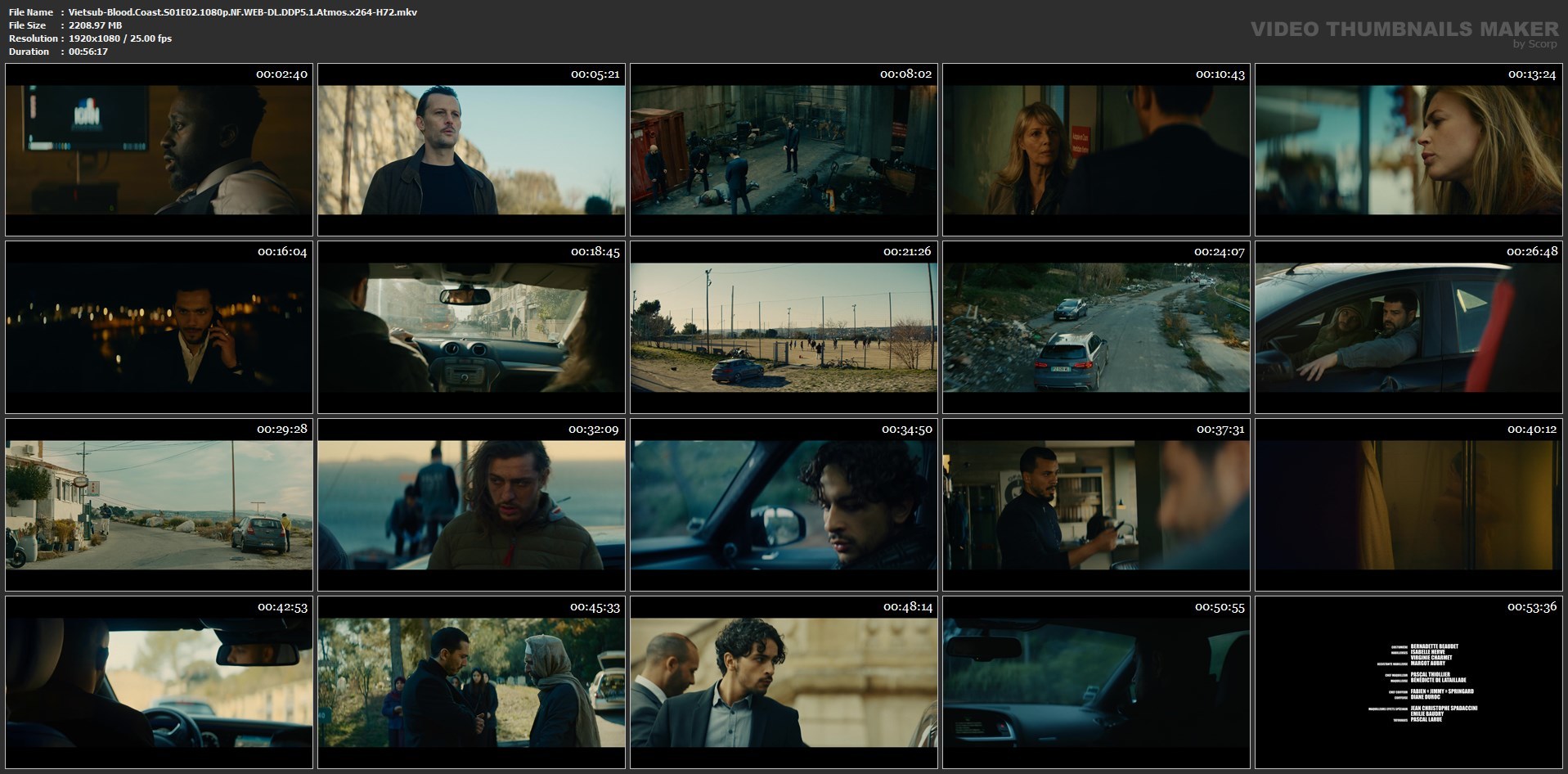Open the car interior frame 00:18:45
The width and height of the screenshot is (1568, 774).
471,327
